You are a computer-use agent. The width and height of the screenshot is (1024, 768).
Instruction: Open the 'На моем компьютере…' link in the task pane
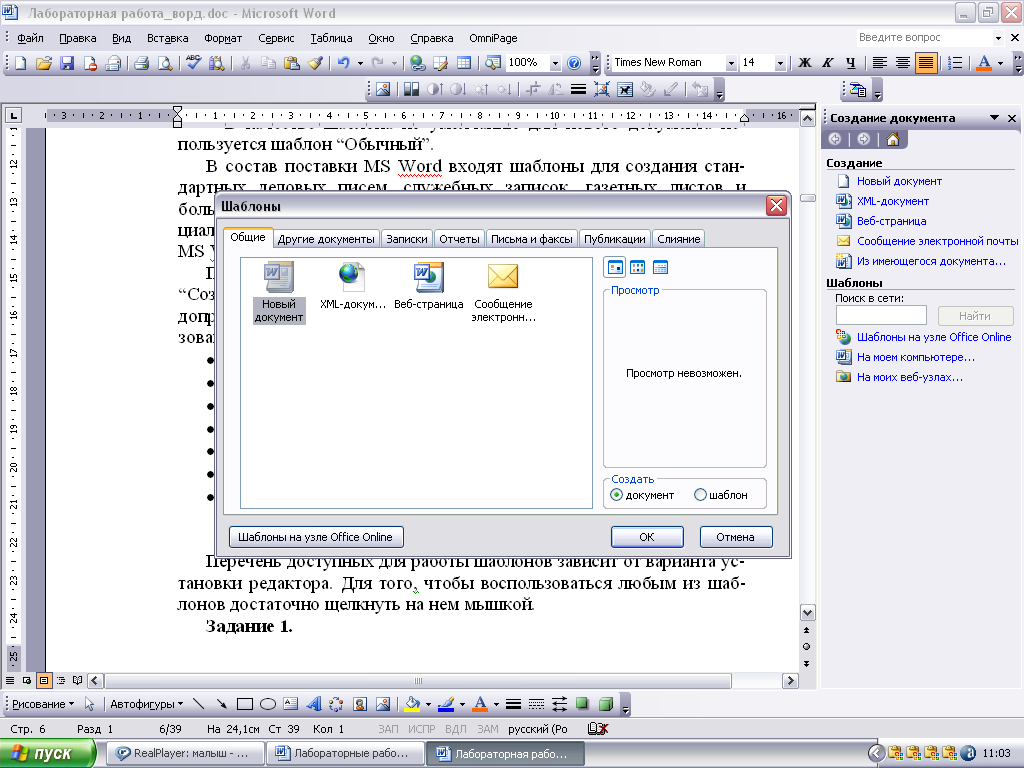coord(915,357)
